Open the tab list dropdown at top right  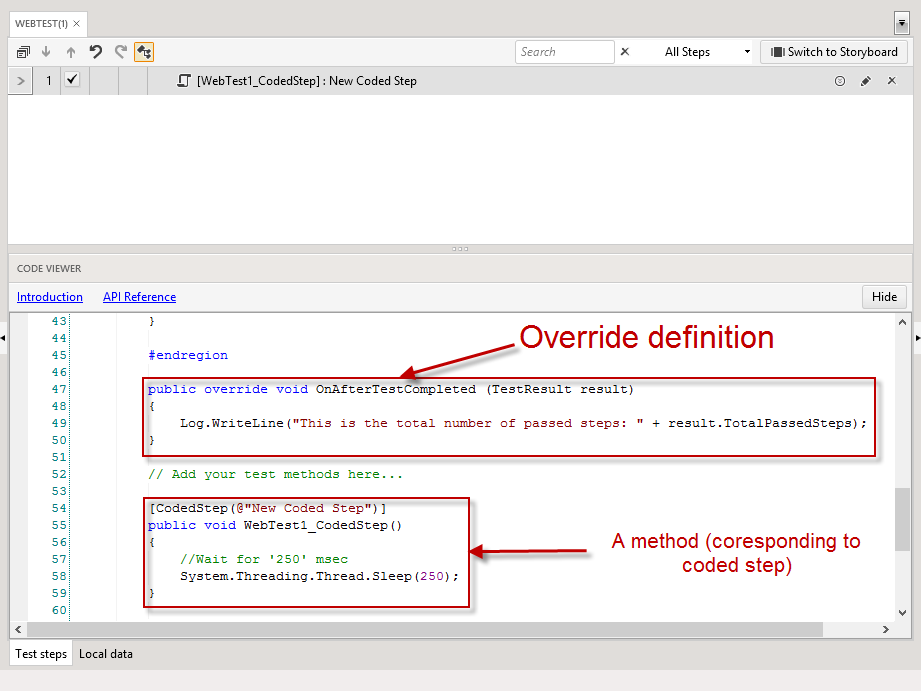click(902, 24)
